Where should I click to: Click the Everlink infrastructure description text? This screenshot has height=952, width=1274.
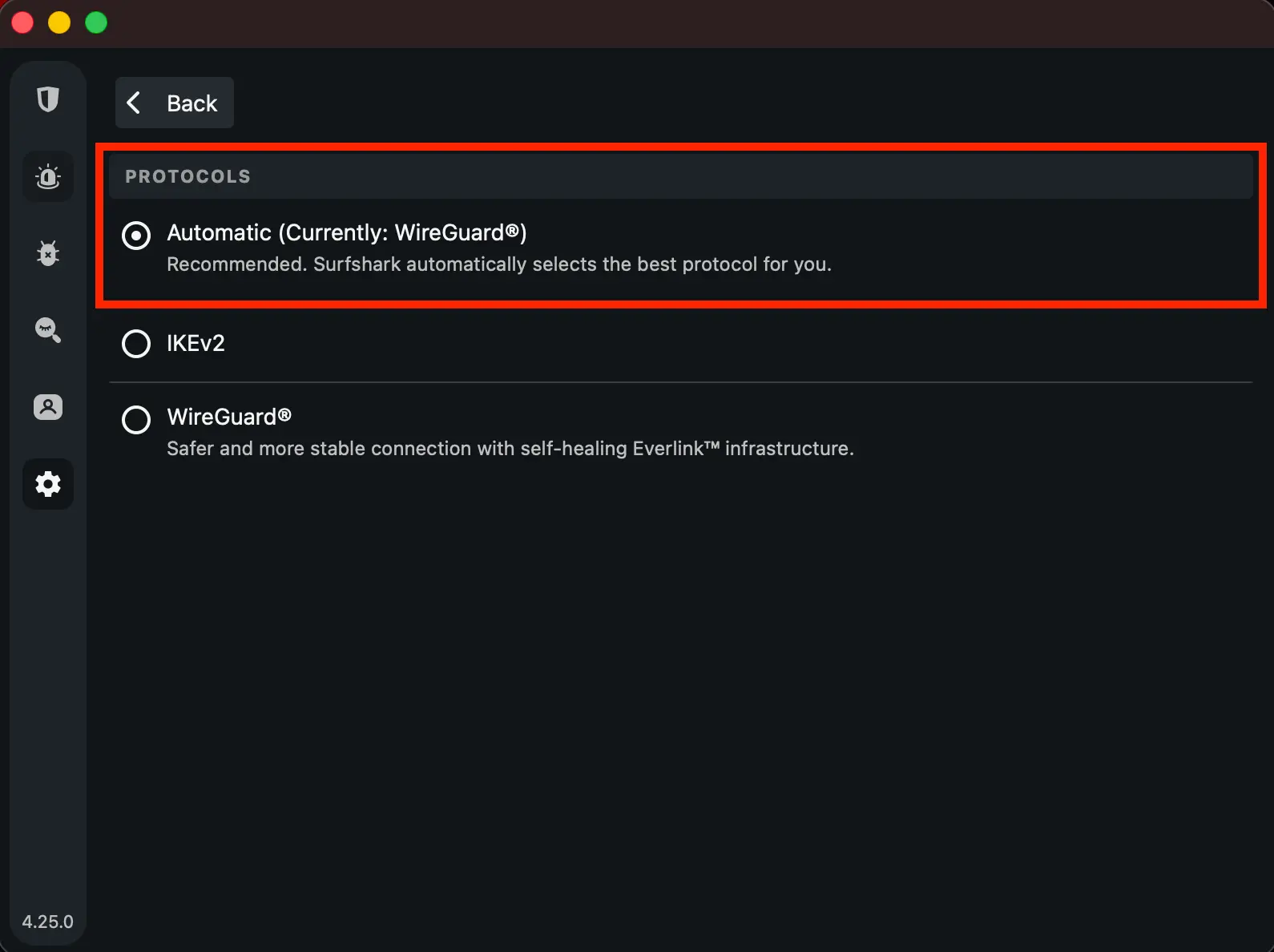[510, 449]
